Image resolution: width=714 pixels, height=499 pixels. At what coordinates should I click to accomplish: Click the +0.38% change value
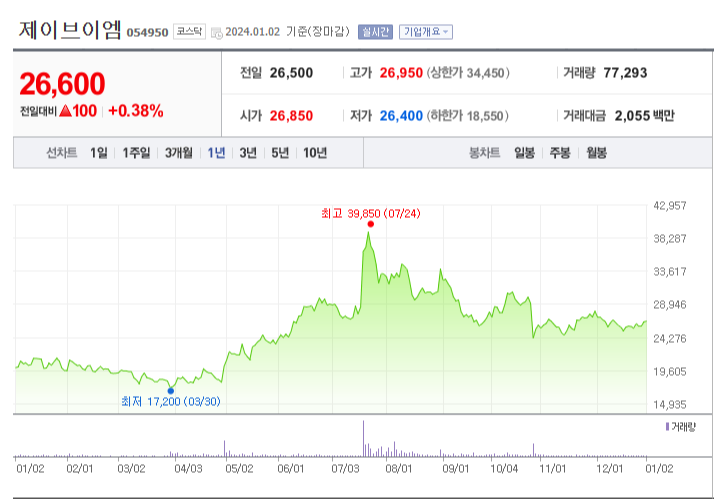[136, 111]
